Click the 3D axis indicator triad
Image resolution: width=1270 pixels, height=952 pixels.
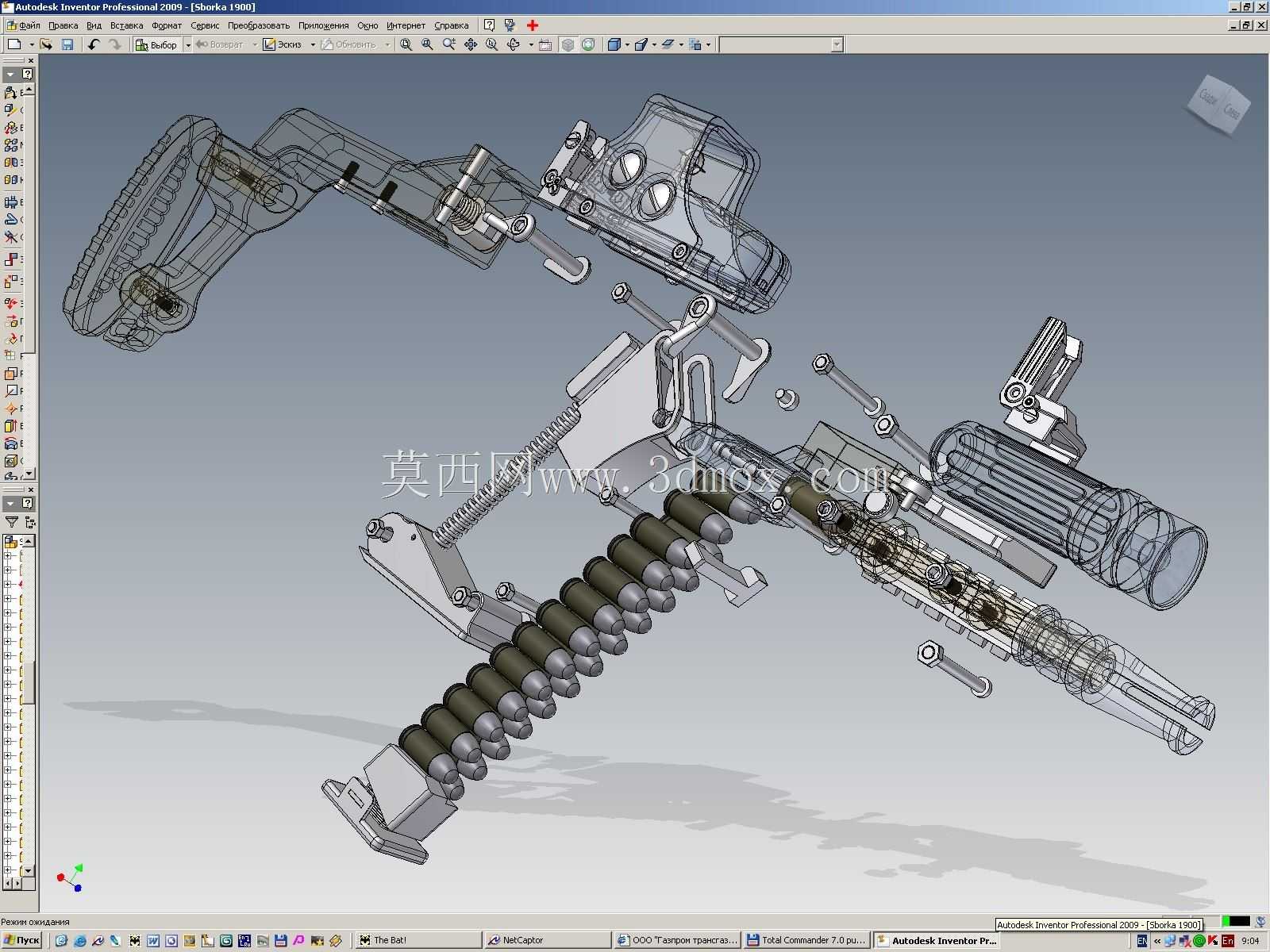70,877
